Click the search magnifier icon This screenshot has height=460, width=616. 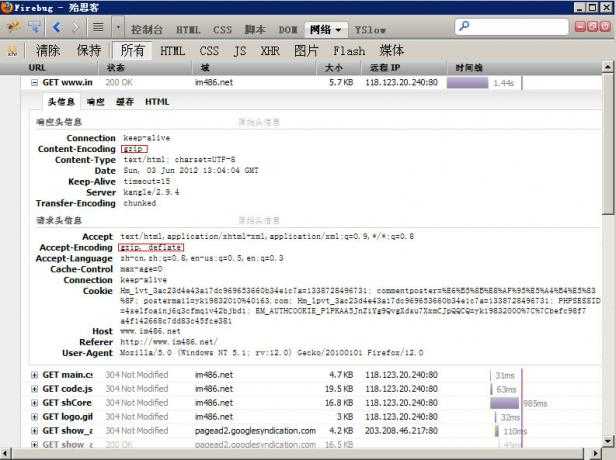[464, 26]
